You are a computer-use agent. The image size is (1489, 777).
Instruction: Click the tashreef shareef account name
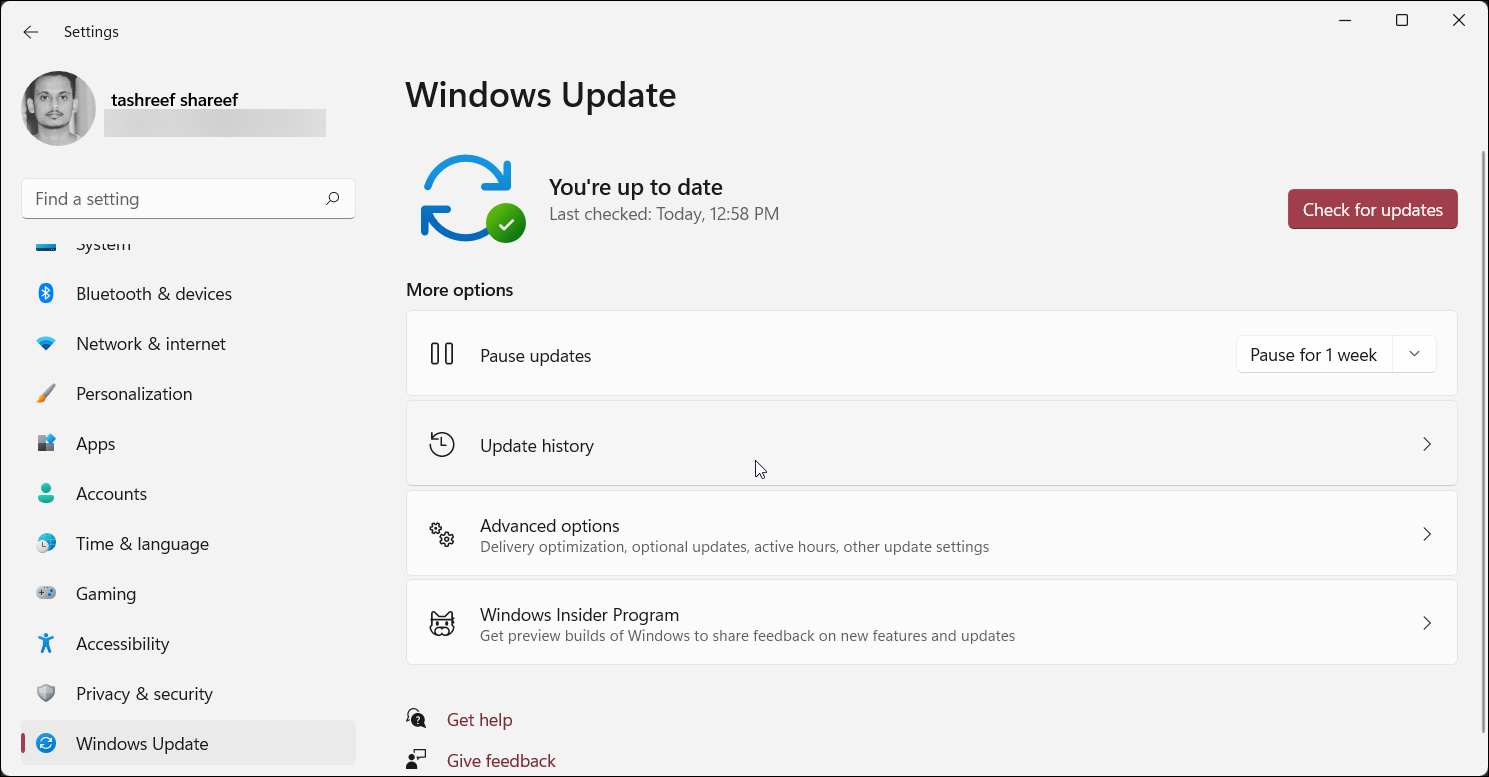(175, 99)
